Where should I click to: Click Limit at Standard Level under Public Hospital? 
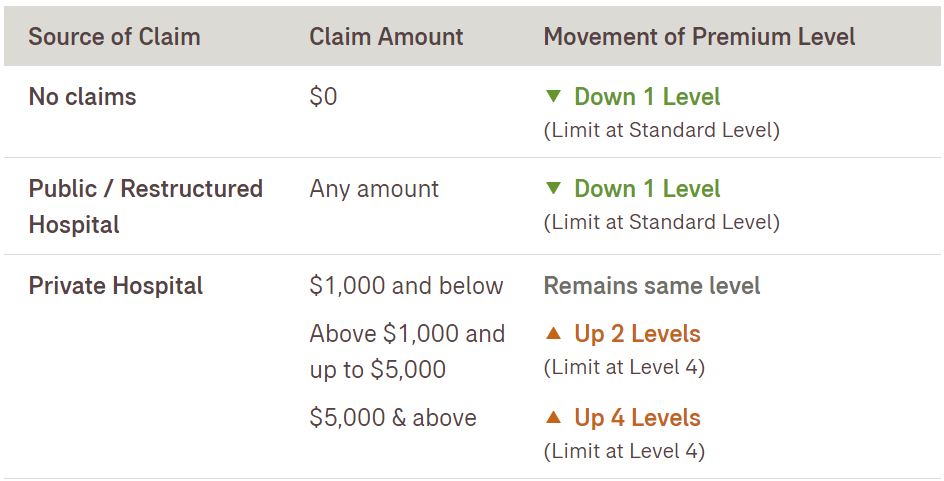(x=661, y=222)
